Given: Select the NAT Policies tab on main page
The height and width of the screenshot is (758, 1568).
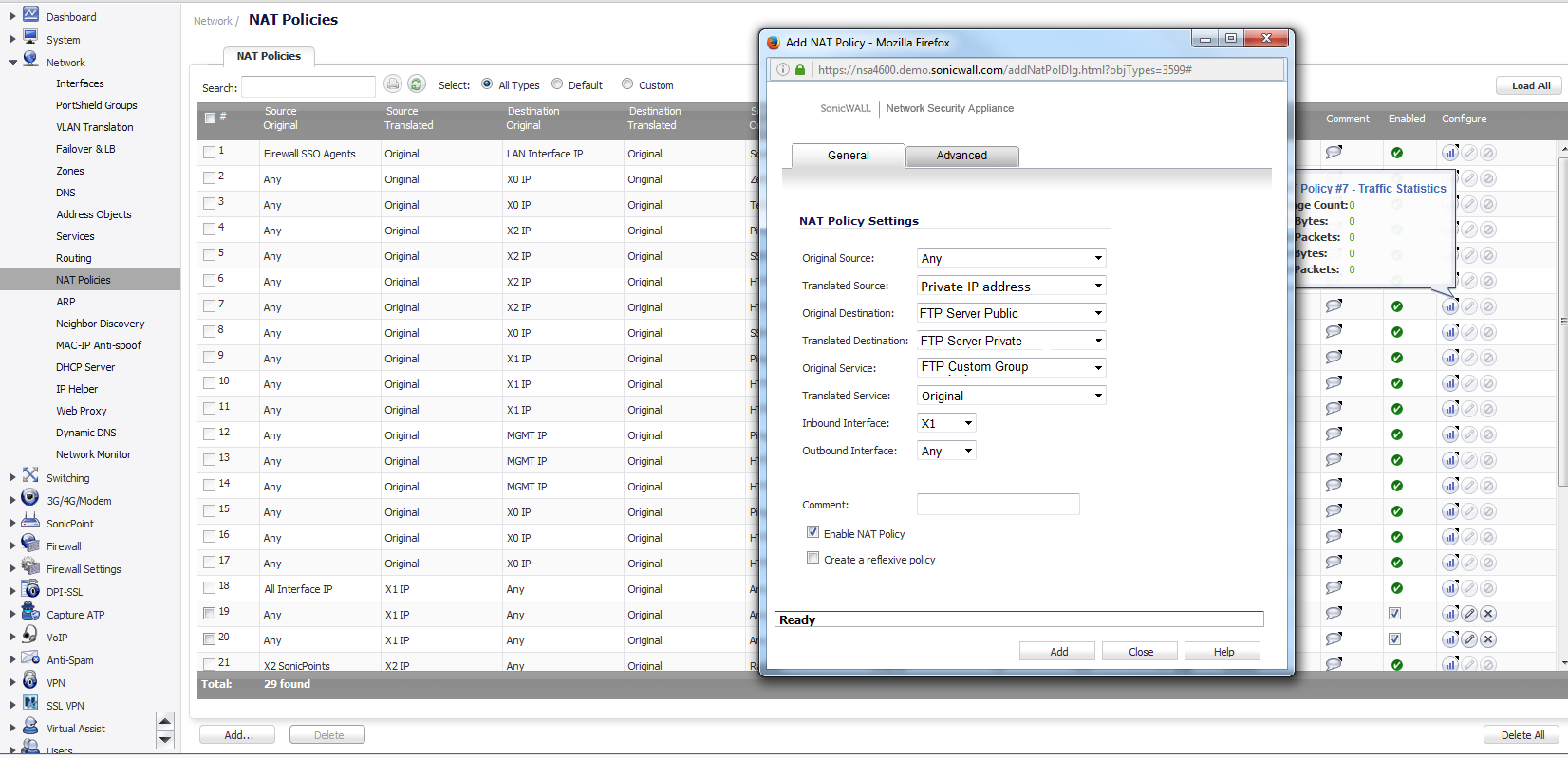Looking at the screenshot, I should point(269,56).
